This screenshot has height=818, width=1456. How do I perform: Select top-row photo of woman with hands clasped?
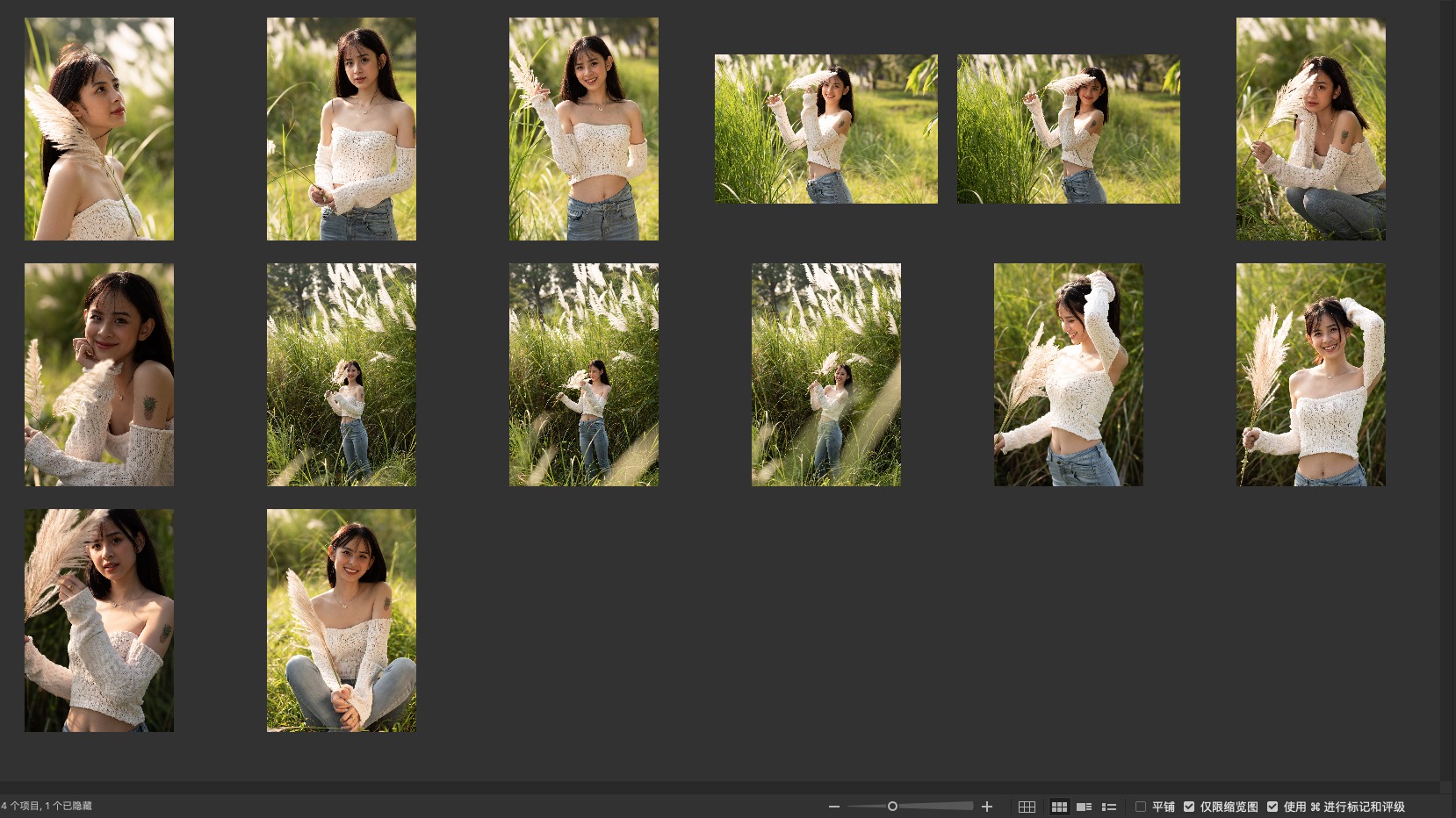click(x=342, y=129)
